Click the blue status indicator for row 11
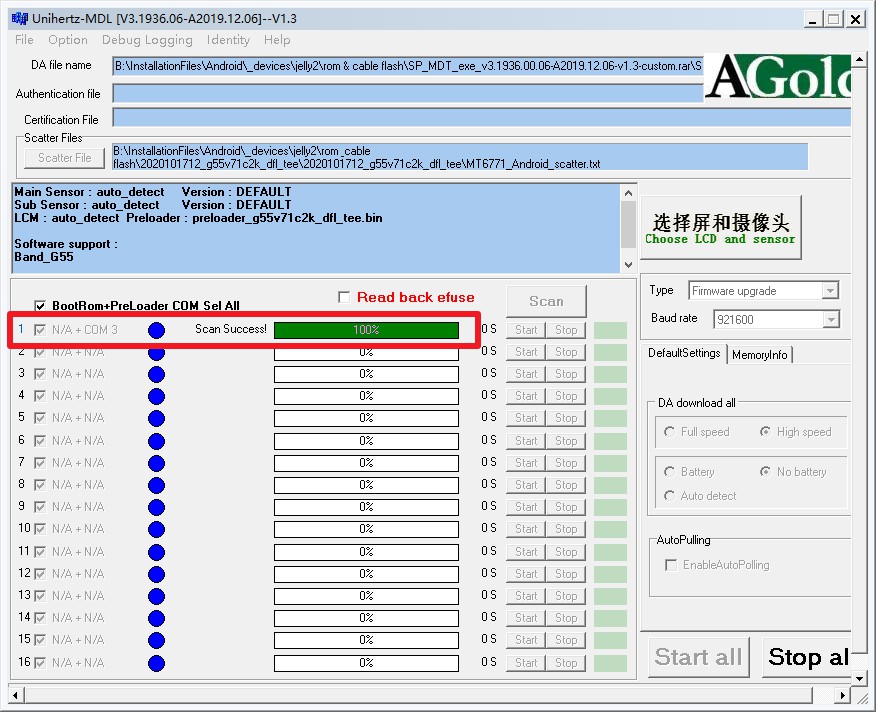Viewport: 876px width, 712px height. point(156,552)
